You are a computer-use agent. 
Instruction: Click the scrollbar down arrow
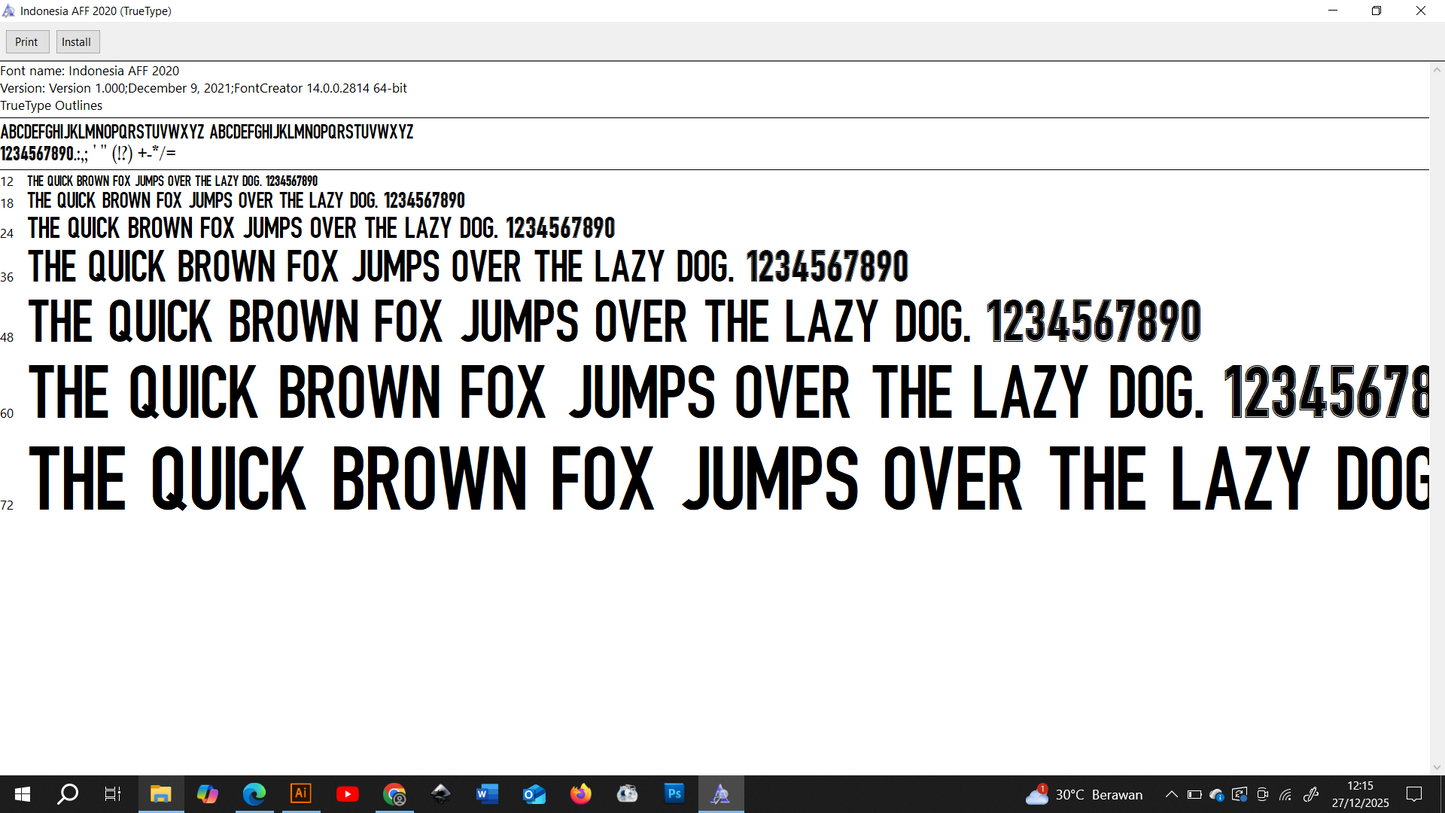click(1437, 768)
